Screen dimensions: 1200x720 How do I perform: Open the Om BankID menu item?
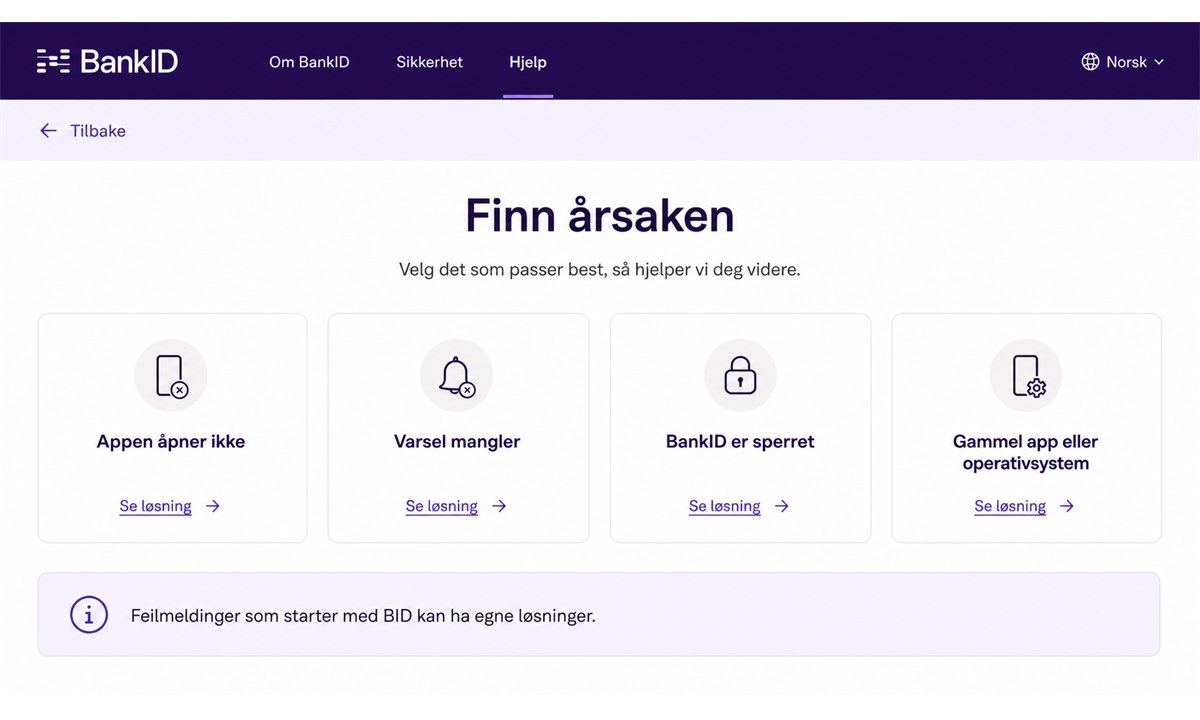point(309,62)
